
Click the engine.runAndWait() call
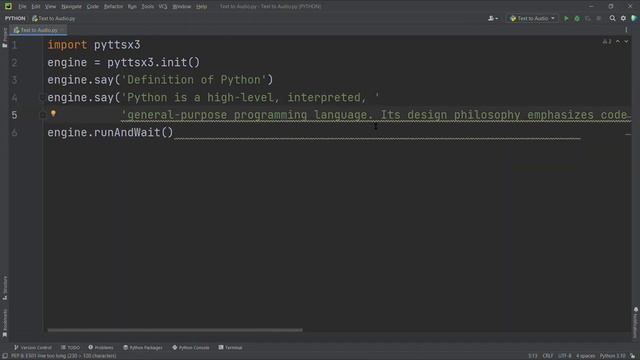(x=110, y=133)
